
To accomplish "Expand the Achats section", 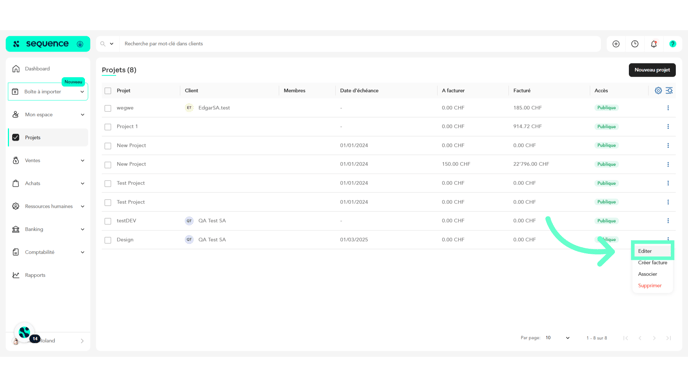I will coord(82,183).
